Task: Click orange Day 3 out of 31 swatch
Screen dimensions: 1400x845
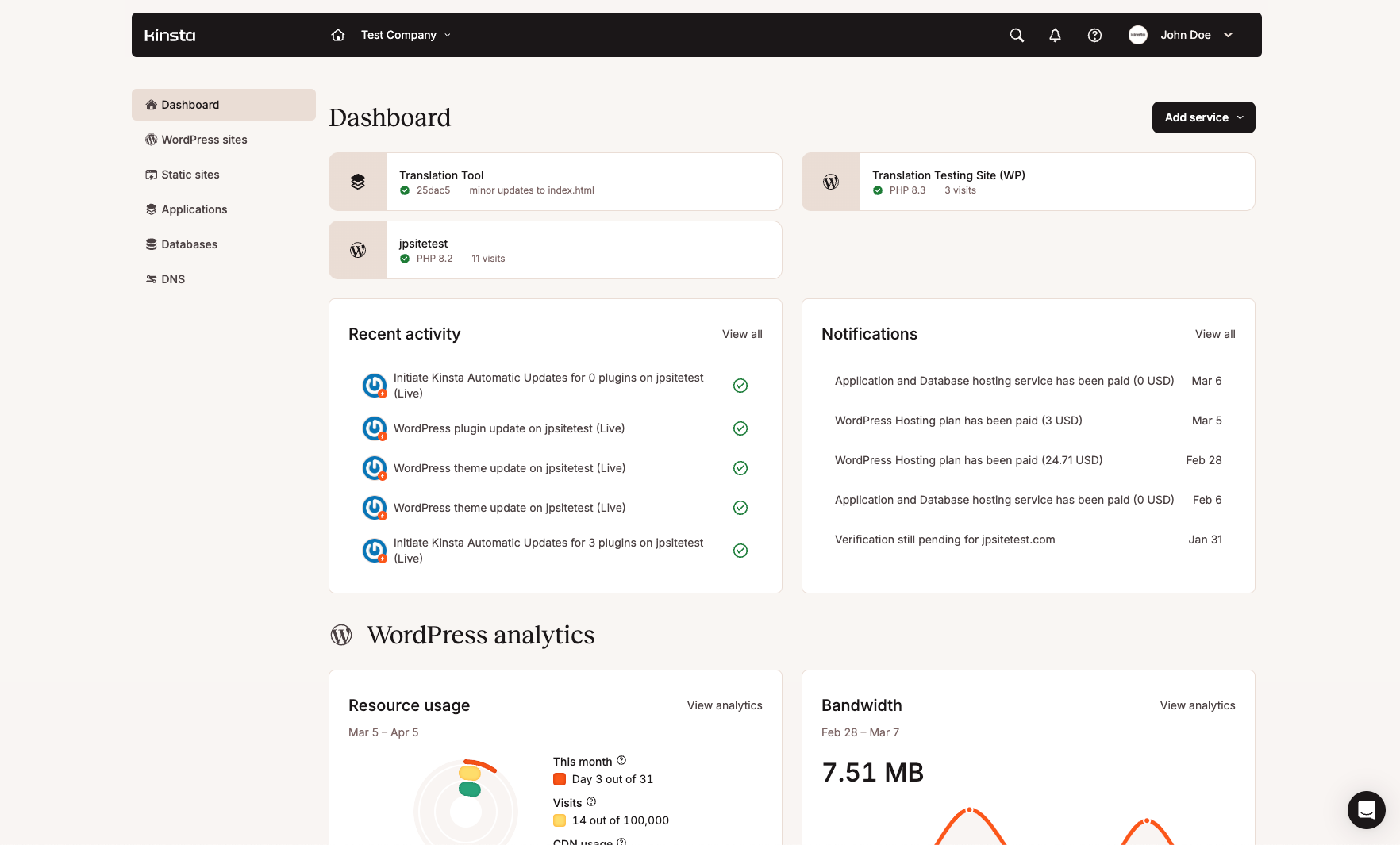Action: pyautogui.click(x=560, y=779)
